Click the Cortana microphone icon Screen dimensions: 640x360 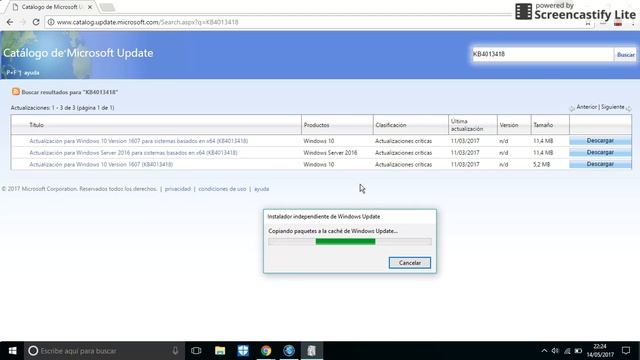click(x=175, y=351)
